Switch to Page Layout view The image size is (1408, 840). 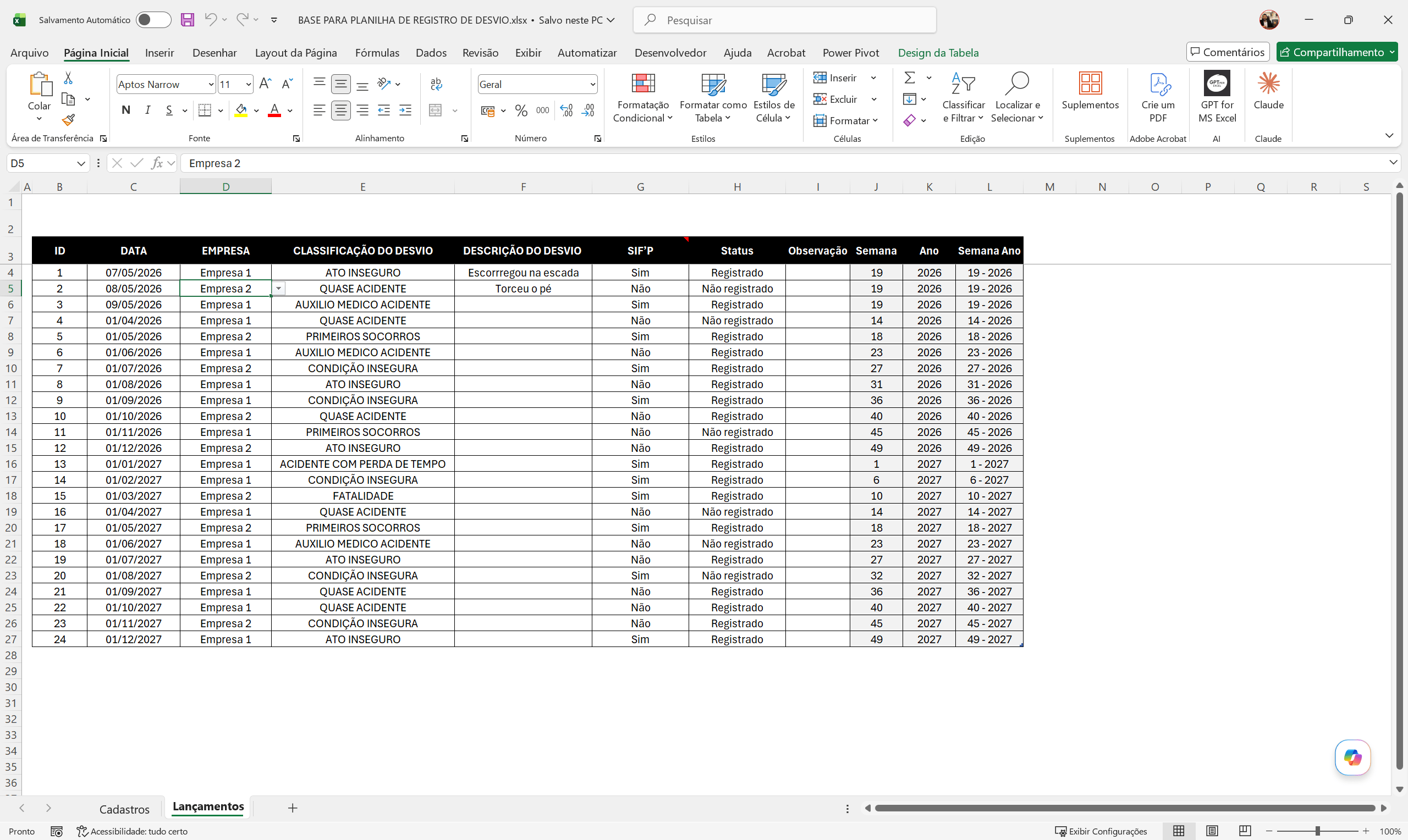(x=1212, y=831)
